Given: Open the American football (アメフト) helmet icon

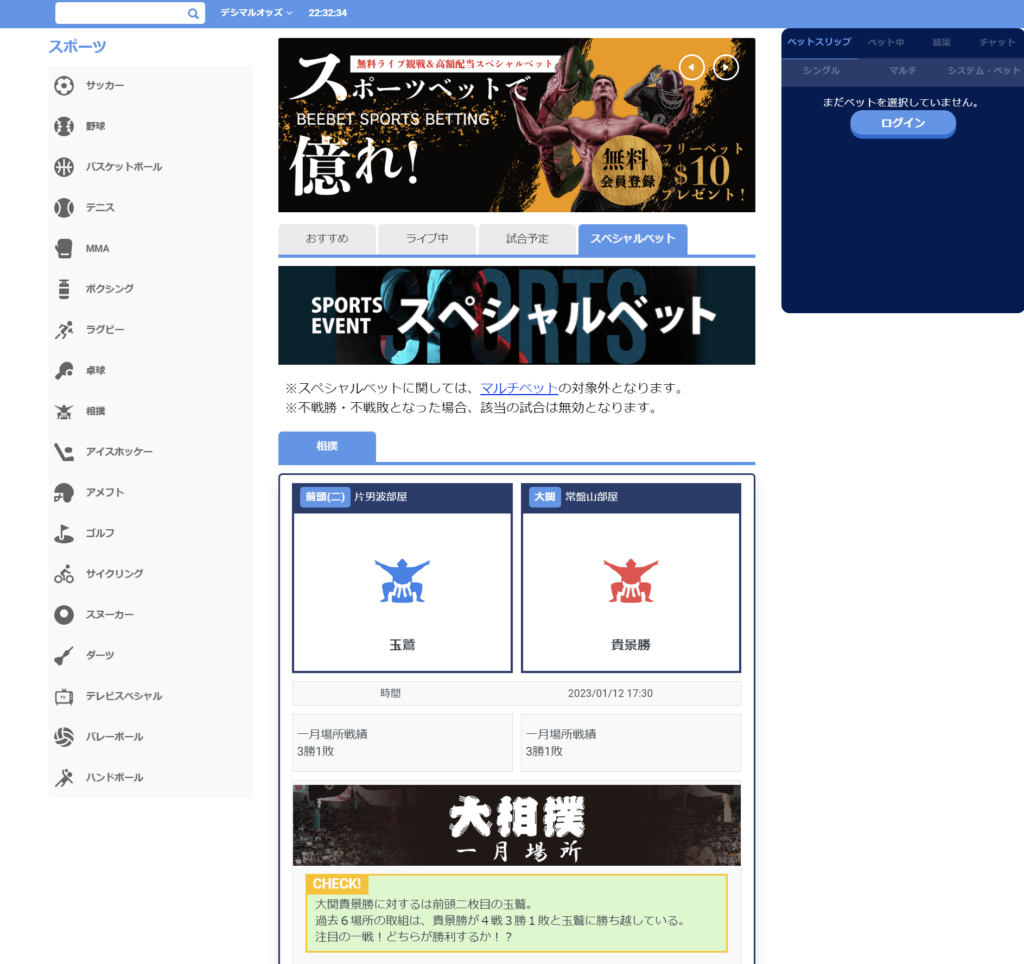Looking at the screenshot, I should pos(64,492).
